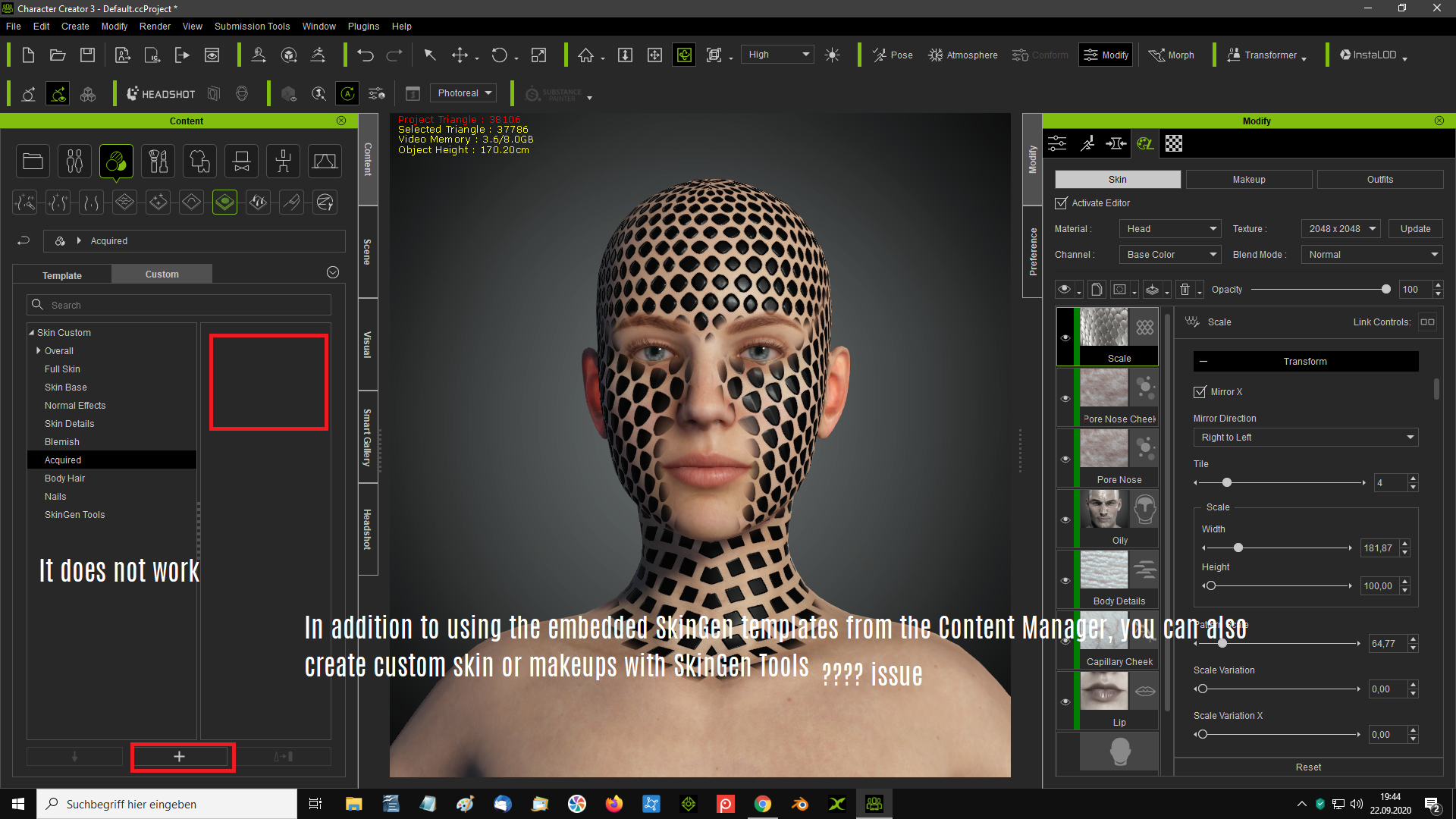
Task: Add a new layer page icon
Action: pyautogui.click(x=1097, y=290)
